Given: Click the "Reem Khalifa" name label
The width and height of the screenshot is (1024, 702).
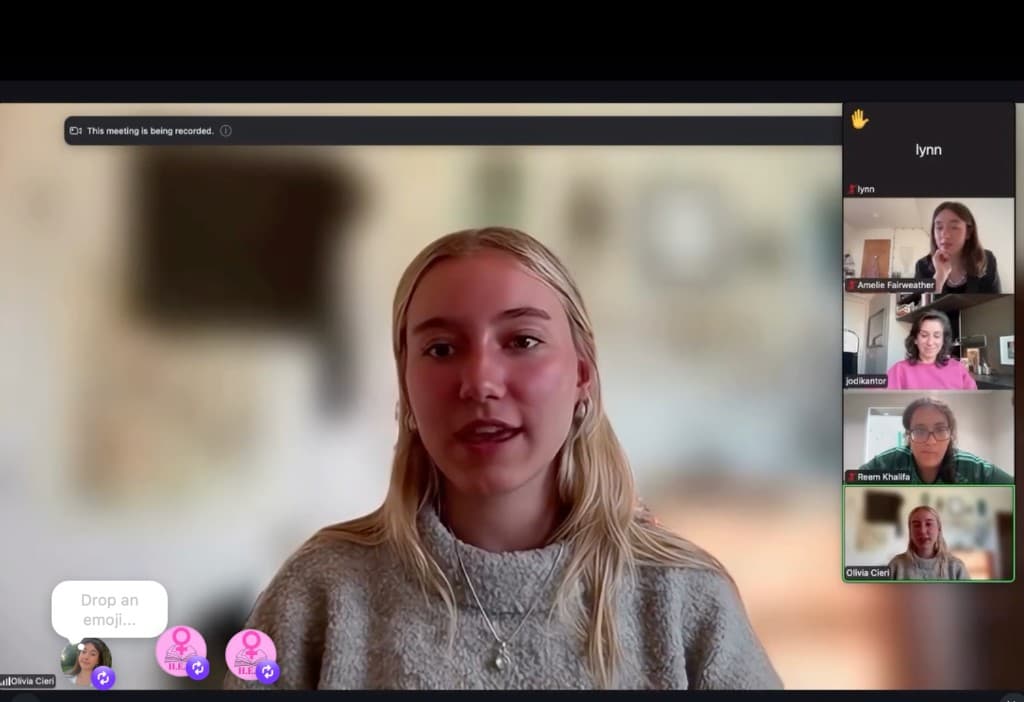Looking at the screenshot, I should 883,477.
